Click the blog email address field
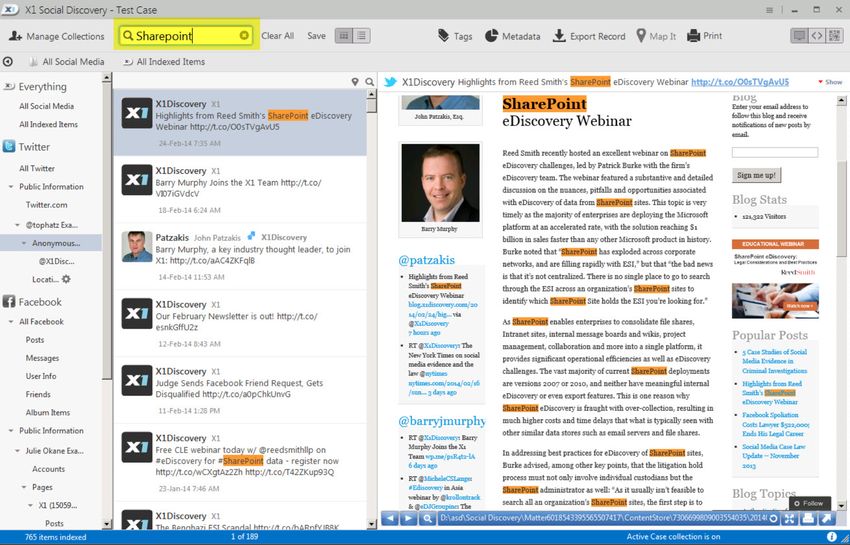850x545 pixels. point(775,152)
